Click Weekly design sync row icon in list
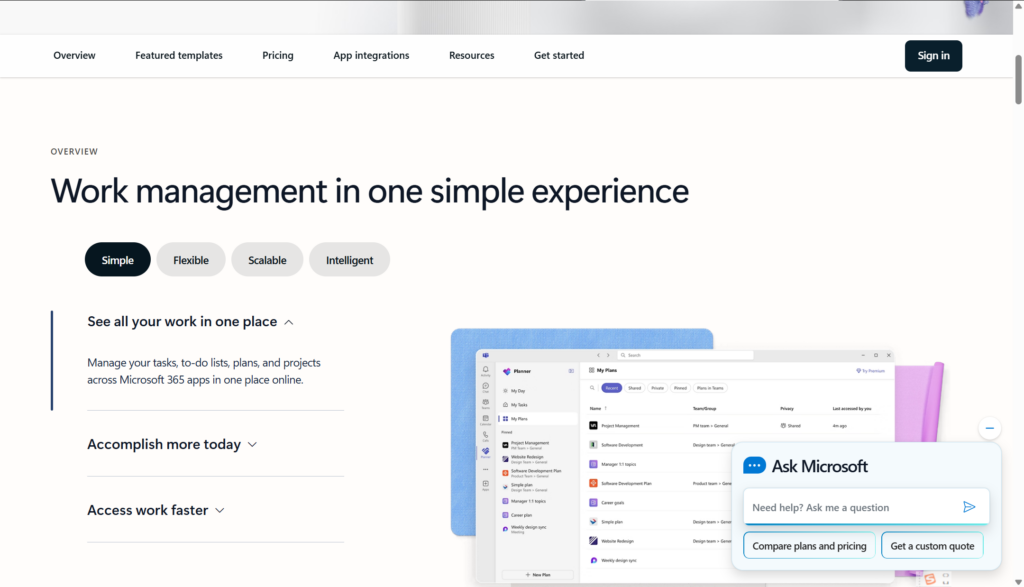 (593, 560)
